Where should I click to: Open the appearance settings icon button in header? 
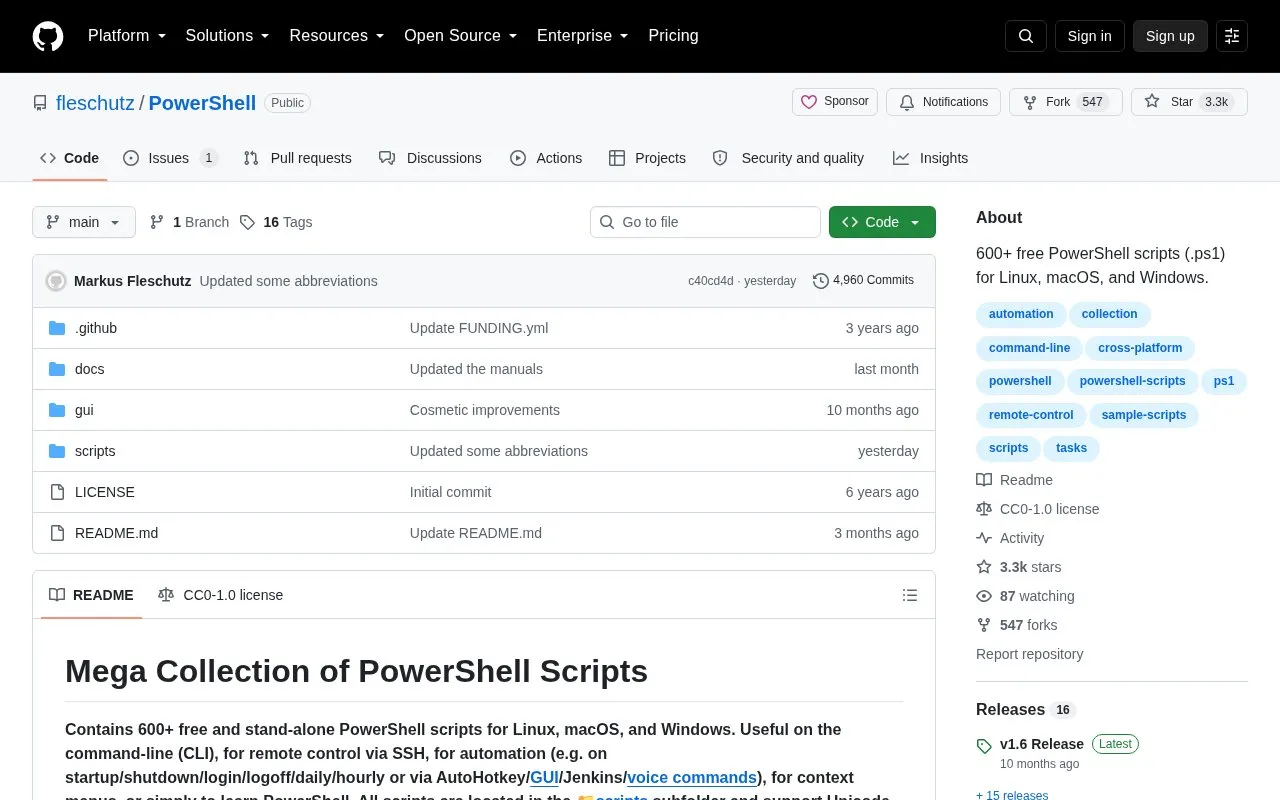(x=1232, y=36)
